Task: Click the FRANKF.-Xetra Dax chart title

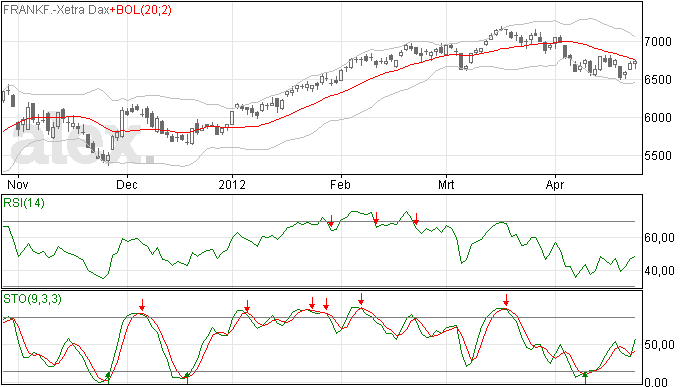Action: click(x=56, y=10)
